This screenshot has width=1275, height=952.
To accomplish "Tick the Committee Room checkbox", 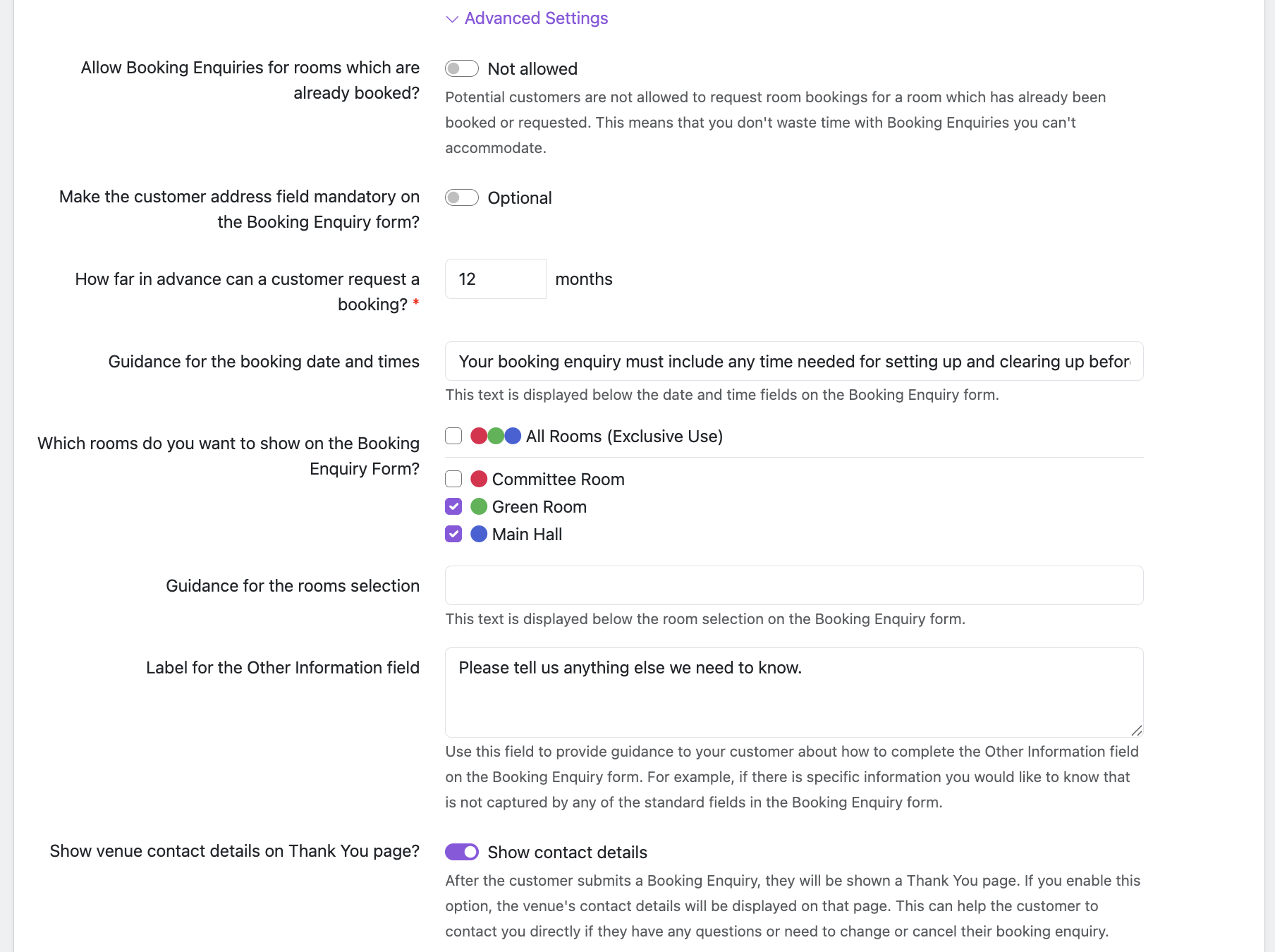I will pos(453,480).
